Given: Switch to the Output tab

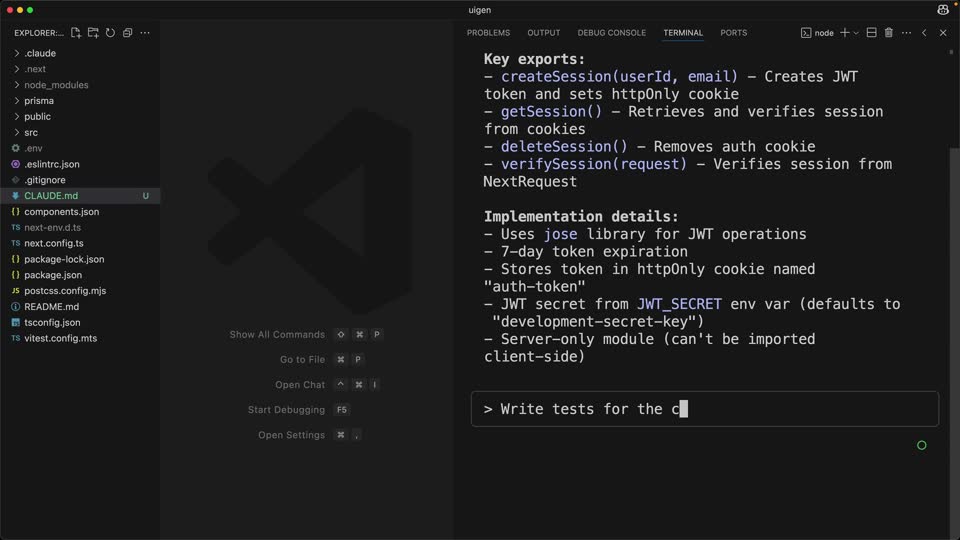Looking at the screenshot, I should (544, 33).
